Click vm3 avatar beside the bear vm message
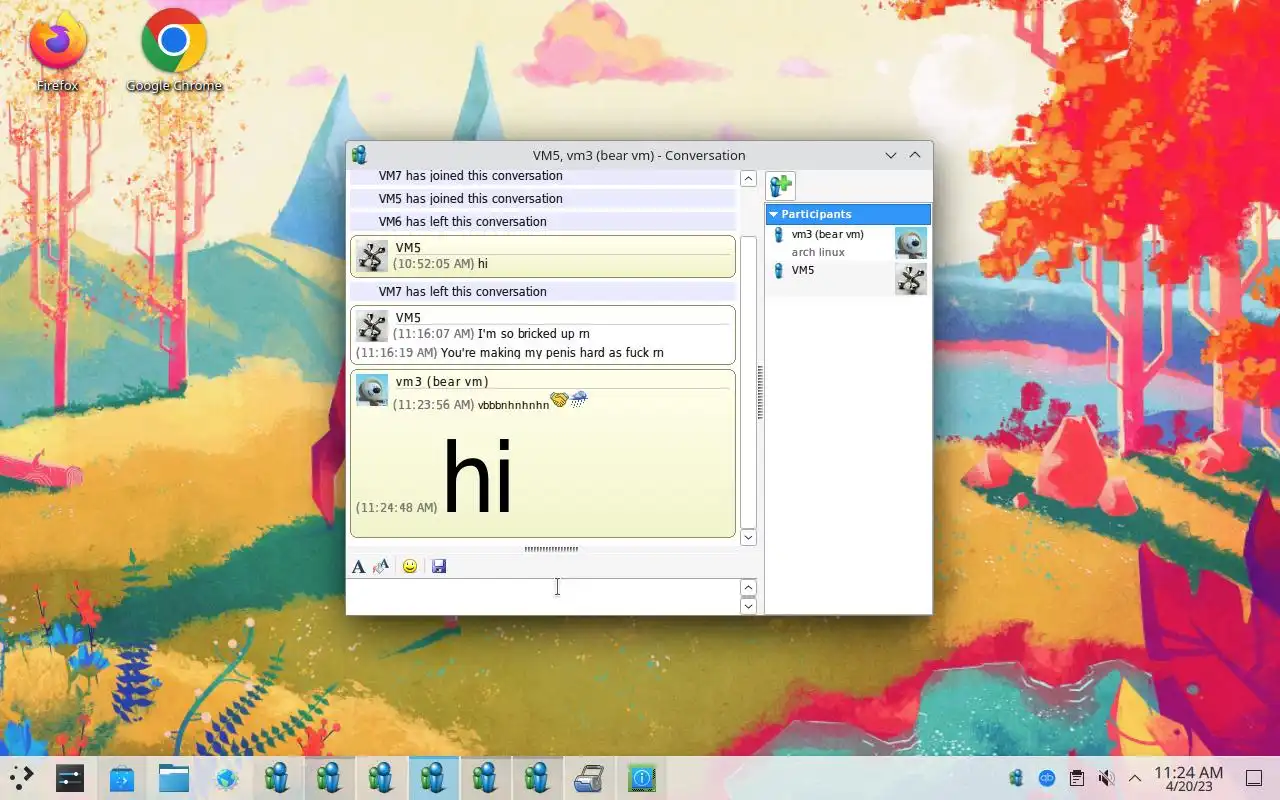 coord(372,391)
